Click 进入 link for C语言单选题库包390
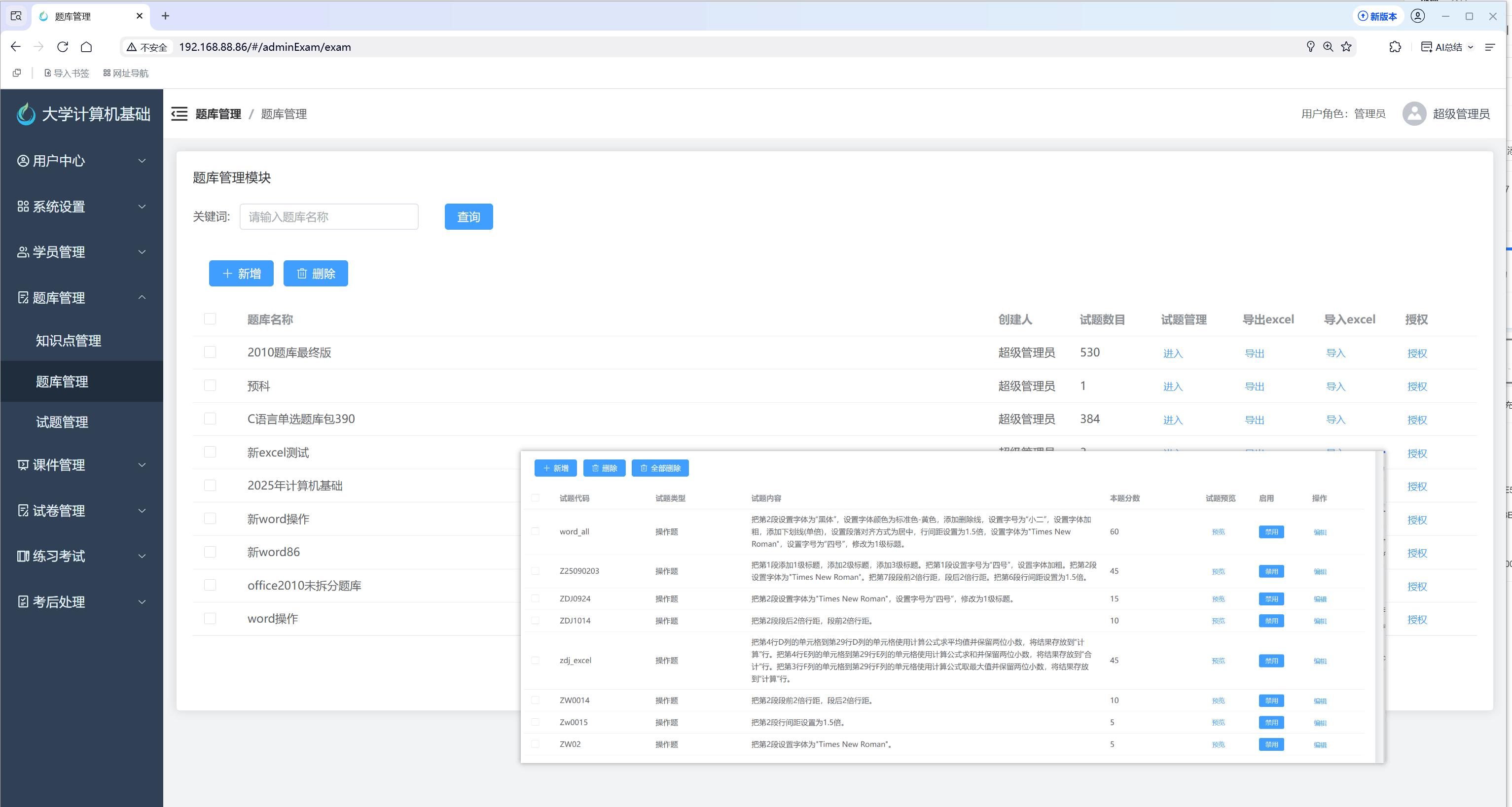1512x807 pixels. point(1173,420)
